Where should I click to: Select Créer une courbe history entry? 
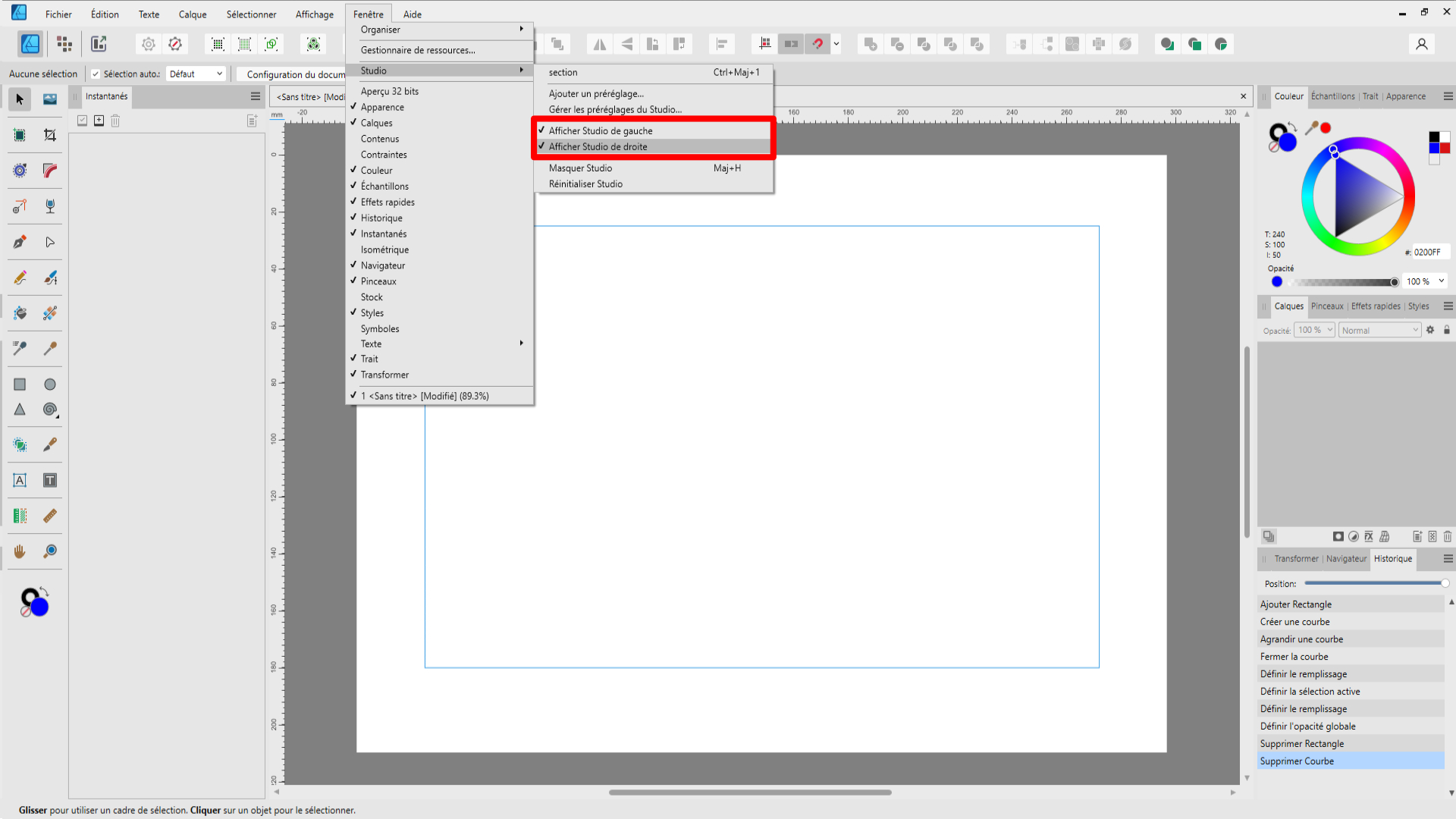(1294, 622)
